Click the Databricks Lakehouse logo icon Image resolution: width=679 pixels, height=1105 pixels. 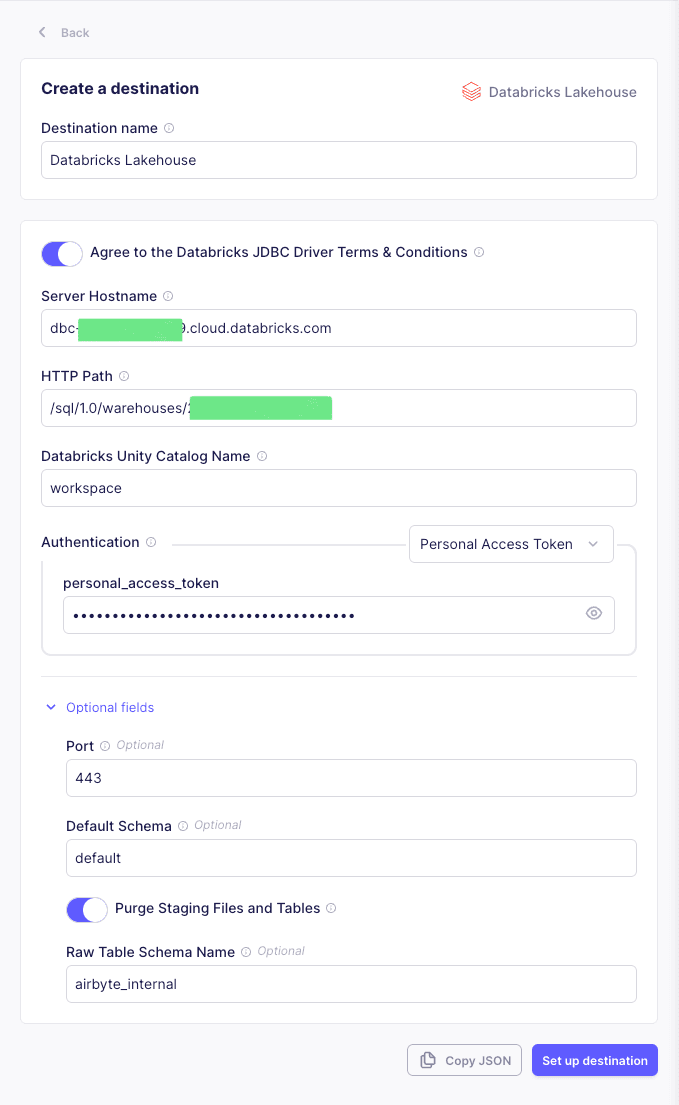pyautogui.click(x=470, y=91)
